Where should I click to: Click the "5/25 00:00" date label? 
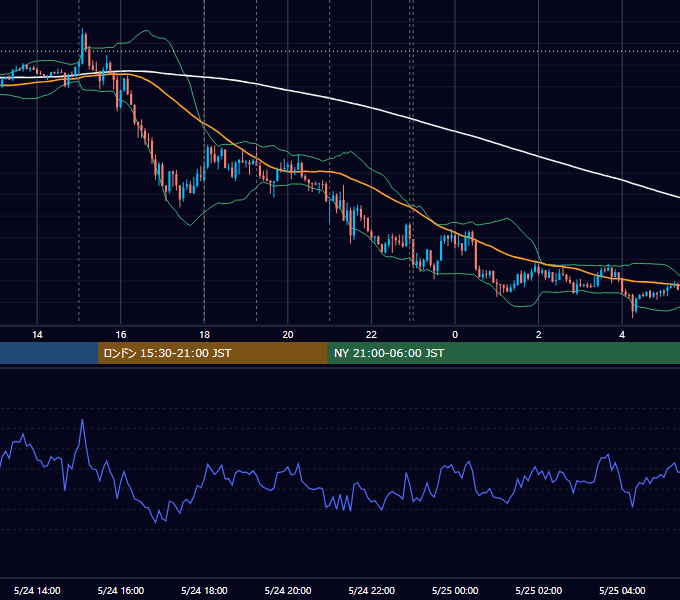point(455,590)
